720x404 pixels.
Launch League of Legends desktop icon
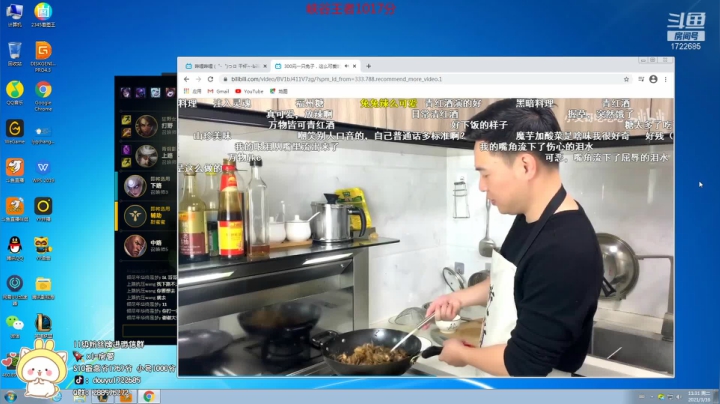pos(43,326)
